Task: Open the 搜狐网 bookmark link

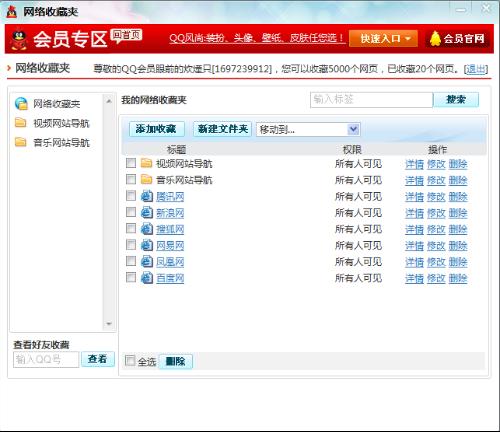Action: pyautogui.click(x=170, y=229)
